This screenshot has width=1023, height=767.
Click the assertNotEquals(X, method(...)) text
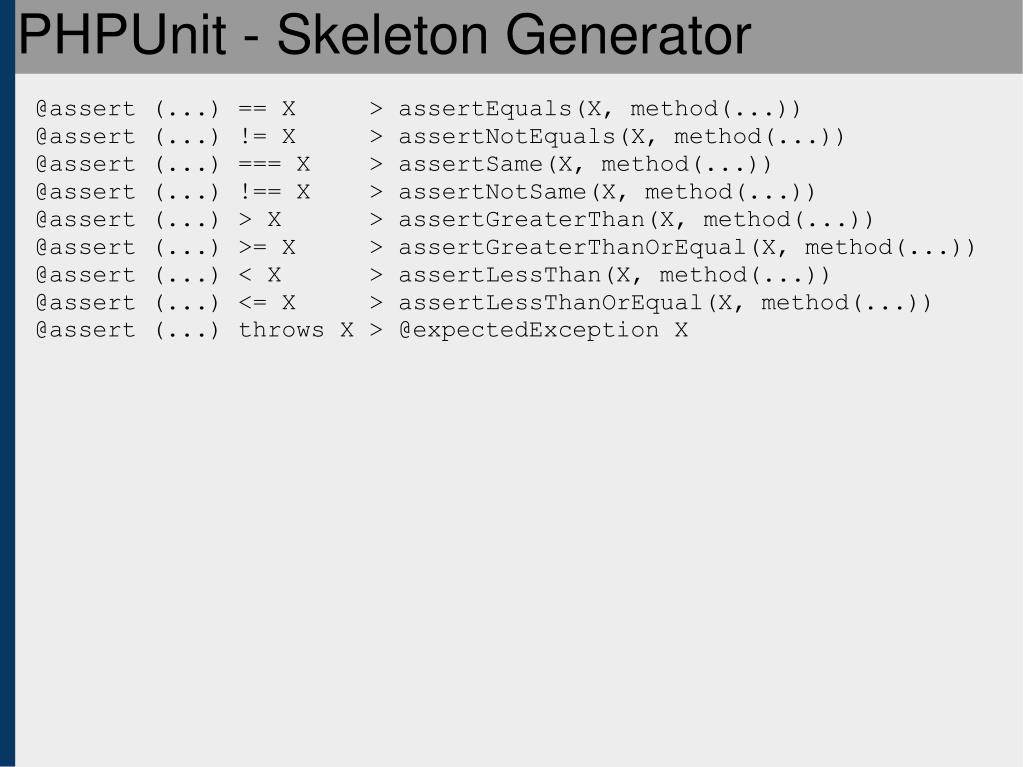click(621, 137)
